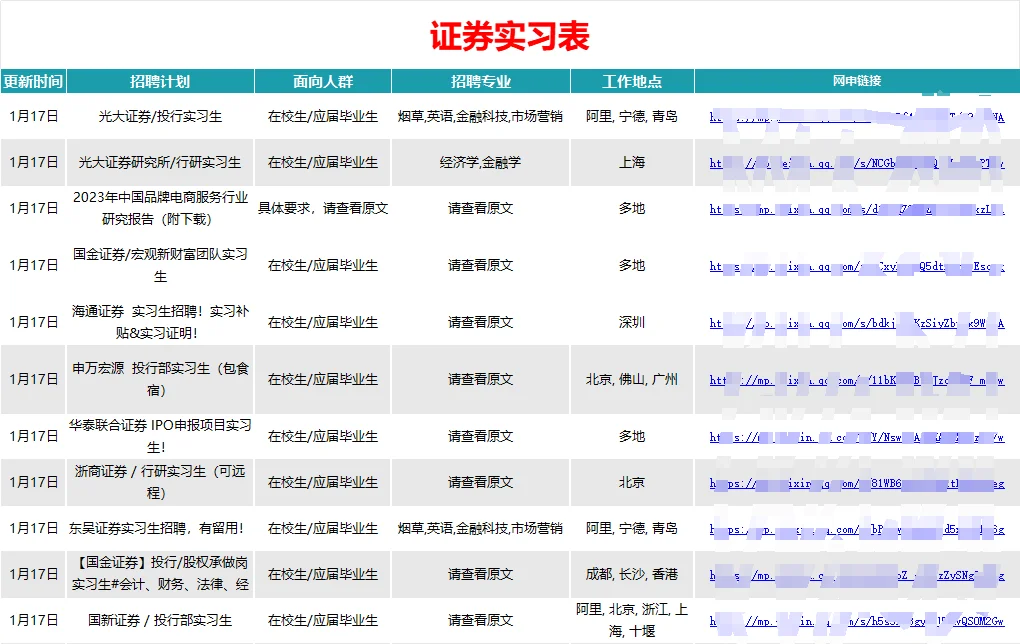This screenshot has height=644, width=1020.
Task: Open the link for 申万宏源 投行部实习生
Action: tap(857, 381)
